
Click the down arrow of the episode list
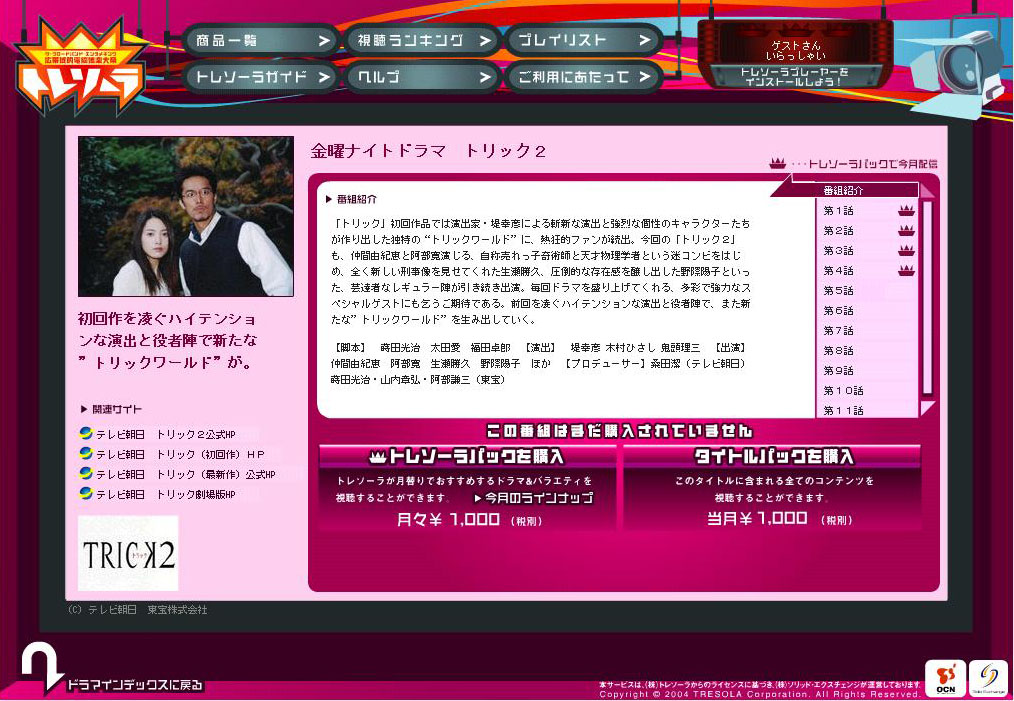coord(927,407)
